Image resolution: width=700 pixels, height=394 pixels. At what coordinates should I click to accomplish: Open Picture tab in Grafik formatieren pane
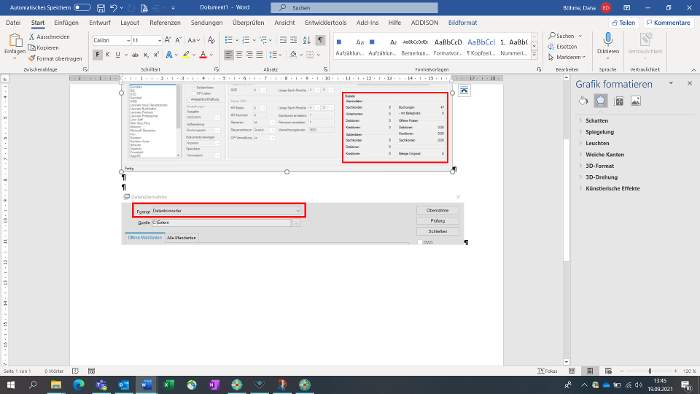636,101
